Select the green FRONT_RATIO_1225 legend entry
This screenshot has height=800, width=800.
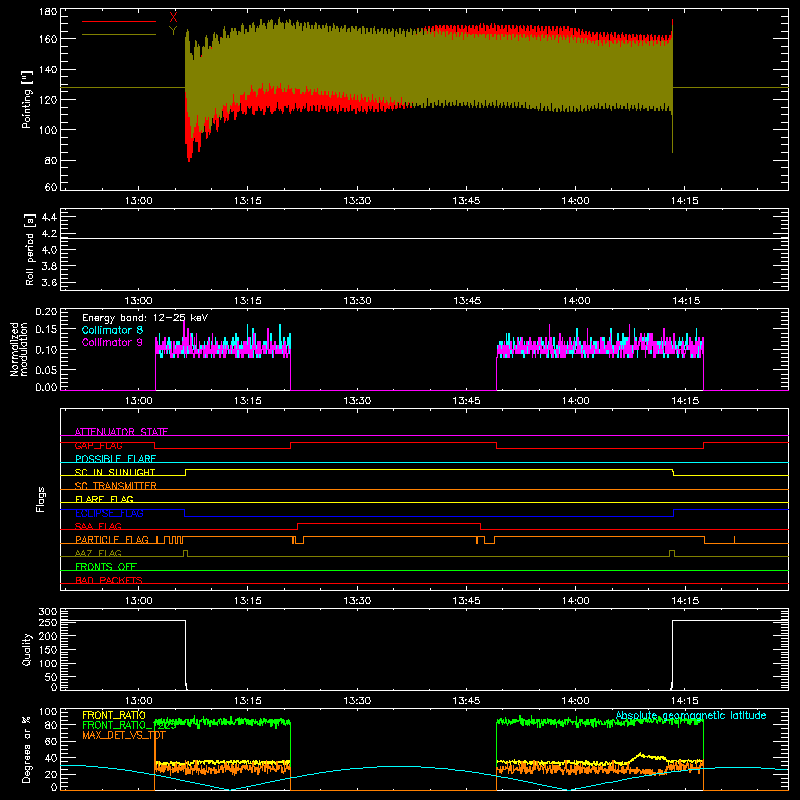(x=129, y=725)
